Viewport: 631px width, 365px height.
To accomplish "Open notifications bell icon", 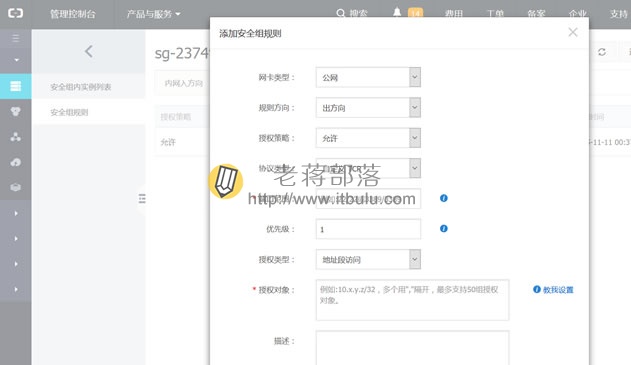I will 397,12.
